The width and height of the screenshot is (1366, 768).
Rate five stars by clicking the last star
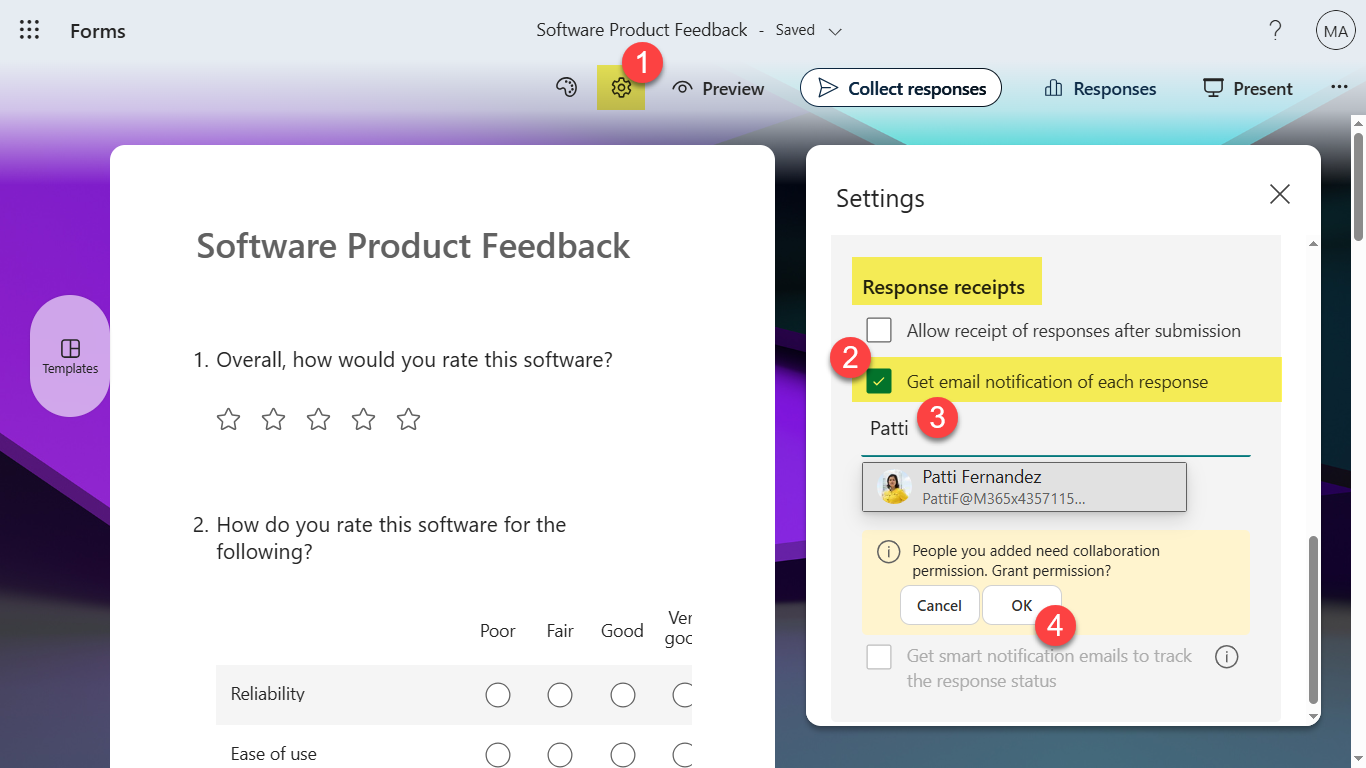tap(408, 419)
